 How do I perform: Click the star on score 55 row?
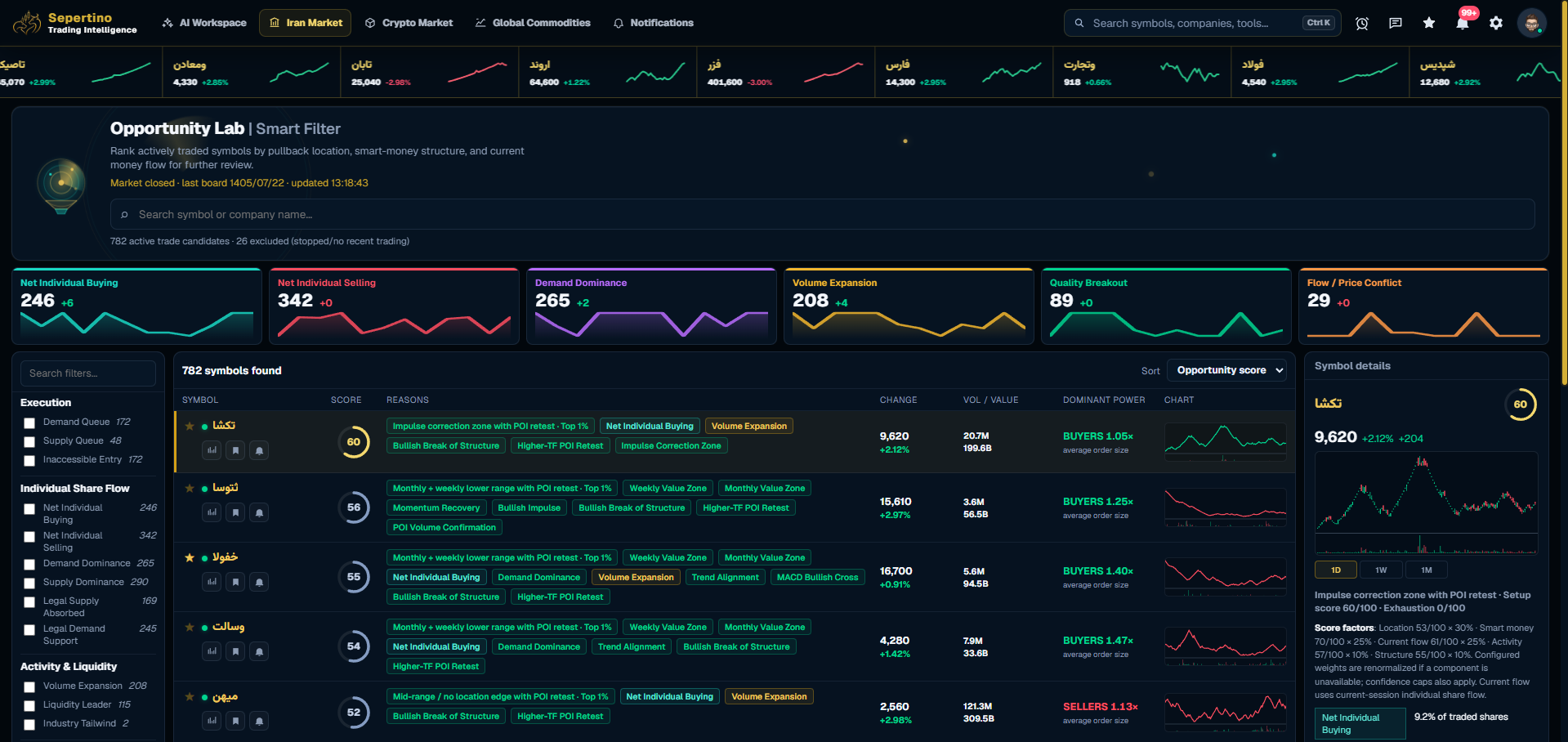pyautogui.click(x=190, y=558)
